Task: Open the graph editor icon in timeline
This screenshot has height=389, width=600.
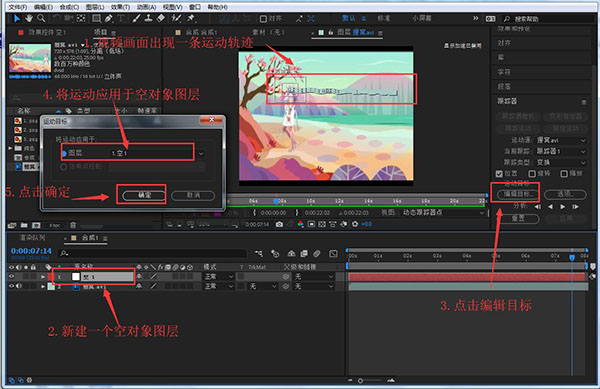Action: 333,254
